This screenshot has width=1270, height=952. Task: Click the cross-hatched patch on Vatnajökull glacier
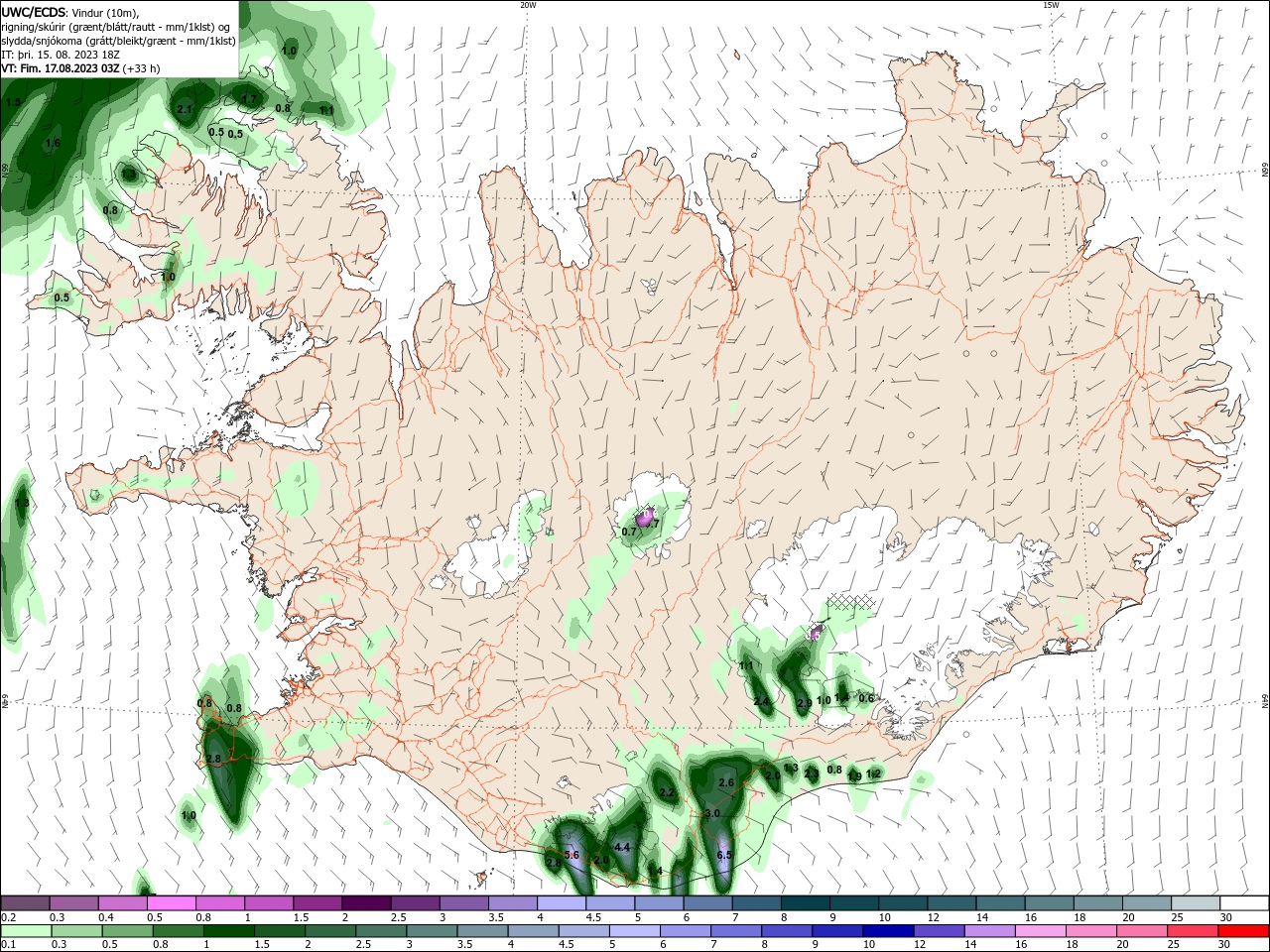click(852, 600)
